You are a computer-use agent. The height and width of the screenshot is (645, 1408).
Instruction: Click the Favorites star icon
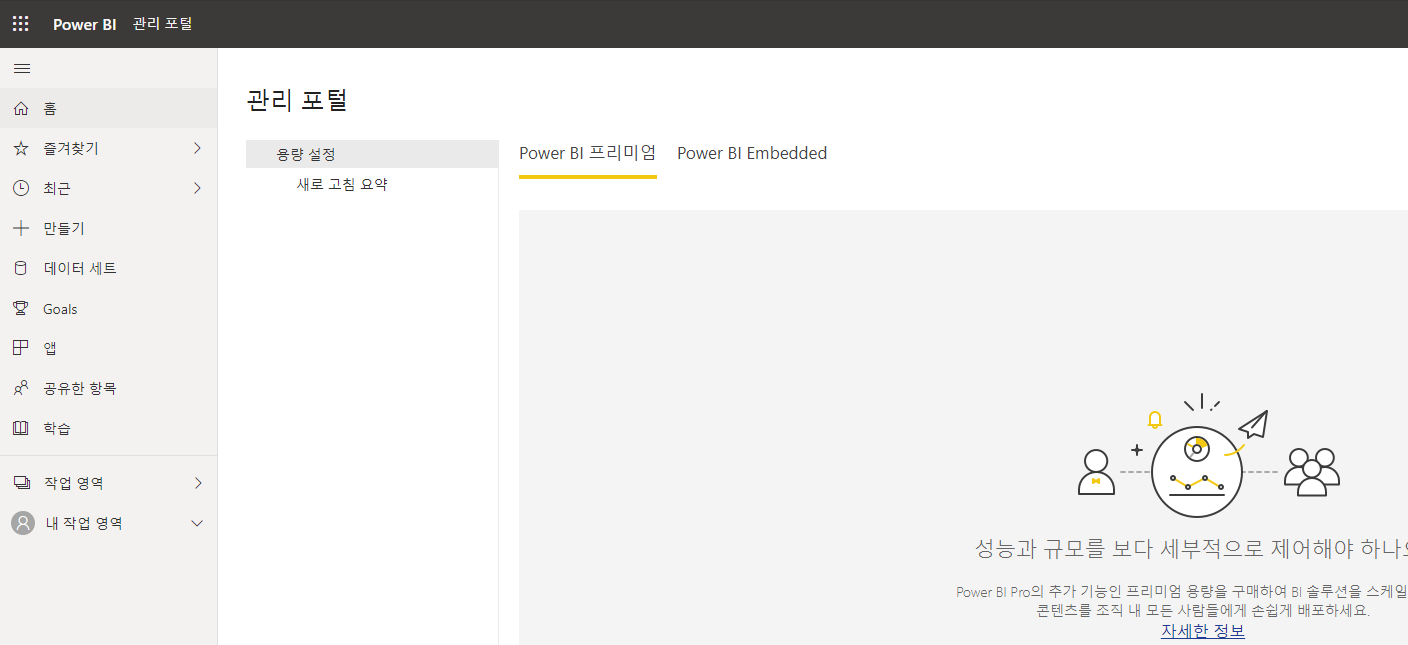(x=21, y=148)
